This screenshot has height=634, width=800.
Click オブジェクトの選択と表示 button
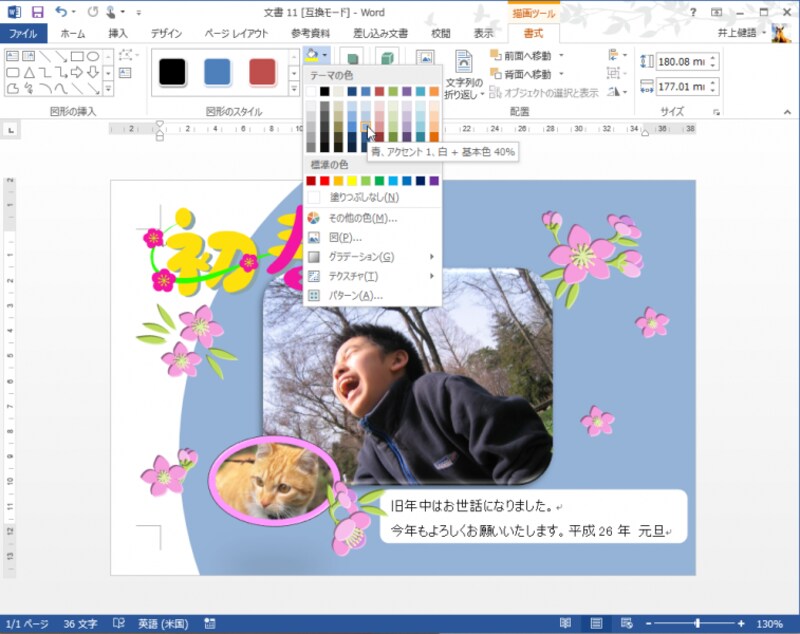click(x=544, y=93)
